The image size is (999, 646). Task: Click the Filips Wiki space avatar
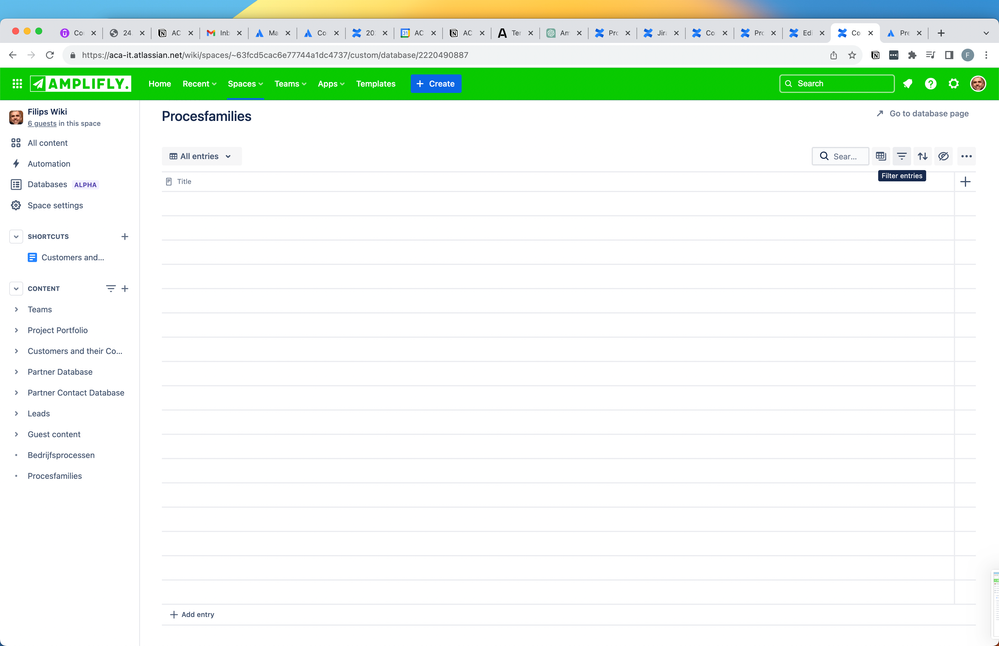tap(16, 117)
